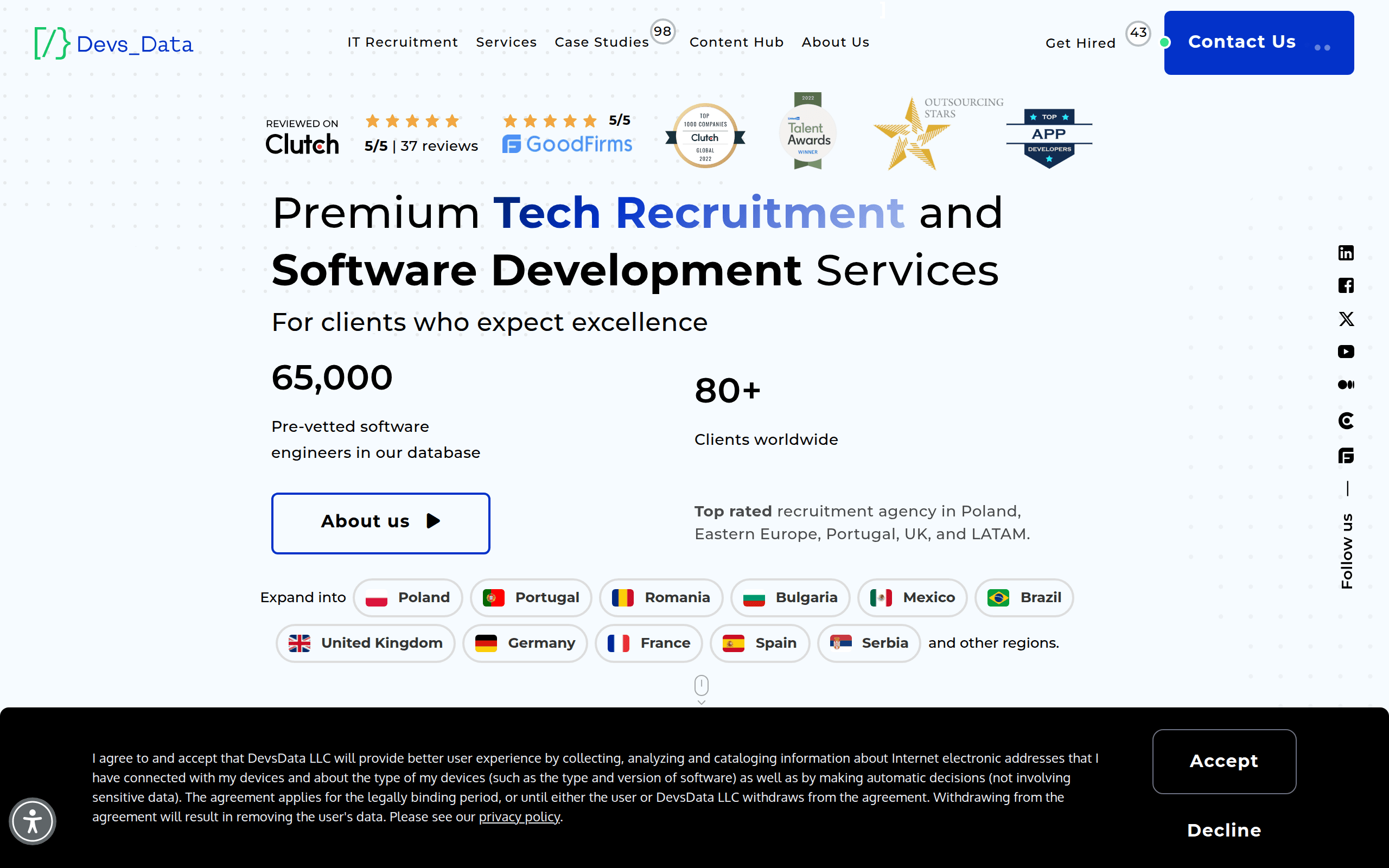
Task: Open DevsData's LinkedIn page via sidebar icon
Action: coord(1346,253)
